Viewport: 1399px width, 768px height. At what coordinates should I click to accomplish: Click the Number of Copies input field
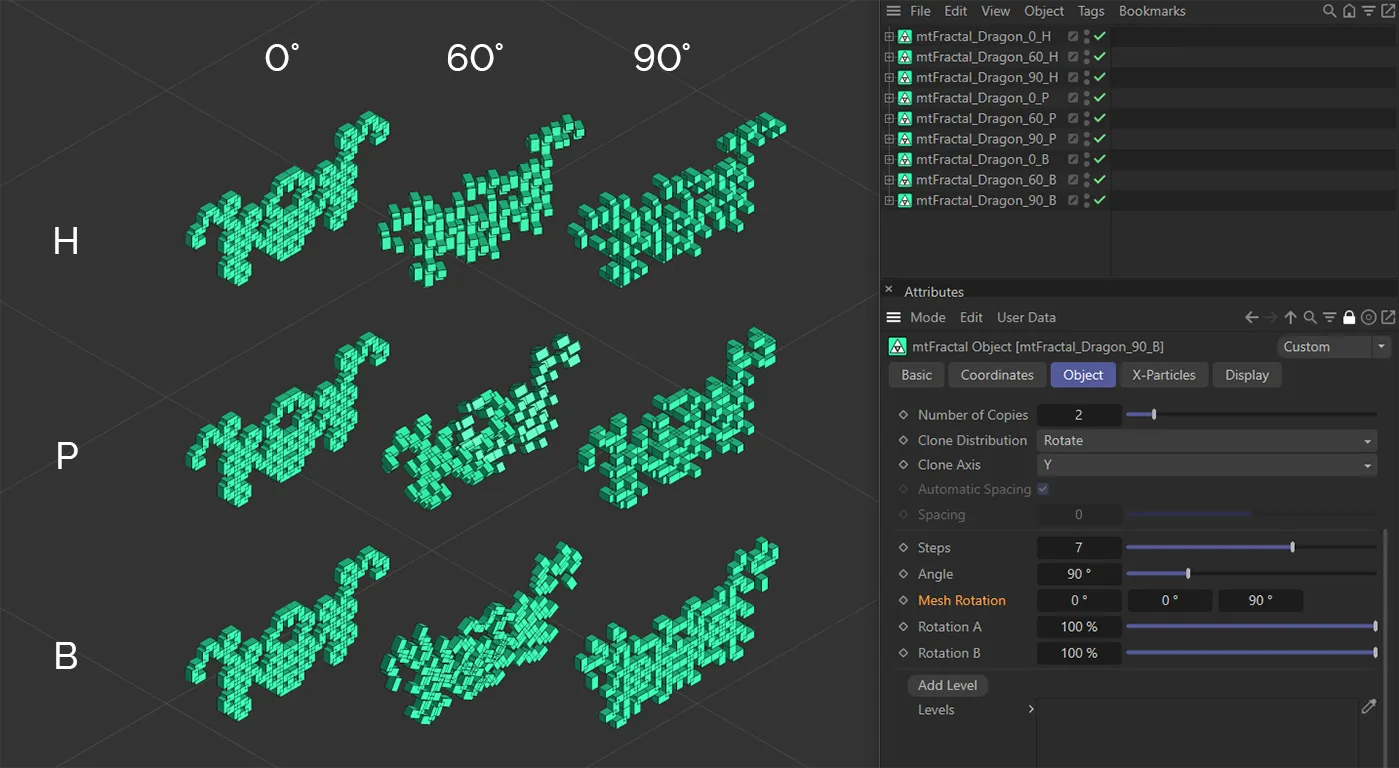[1079, 414]
